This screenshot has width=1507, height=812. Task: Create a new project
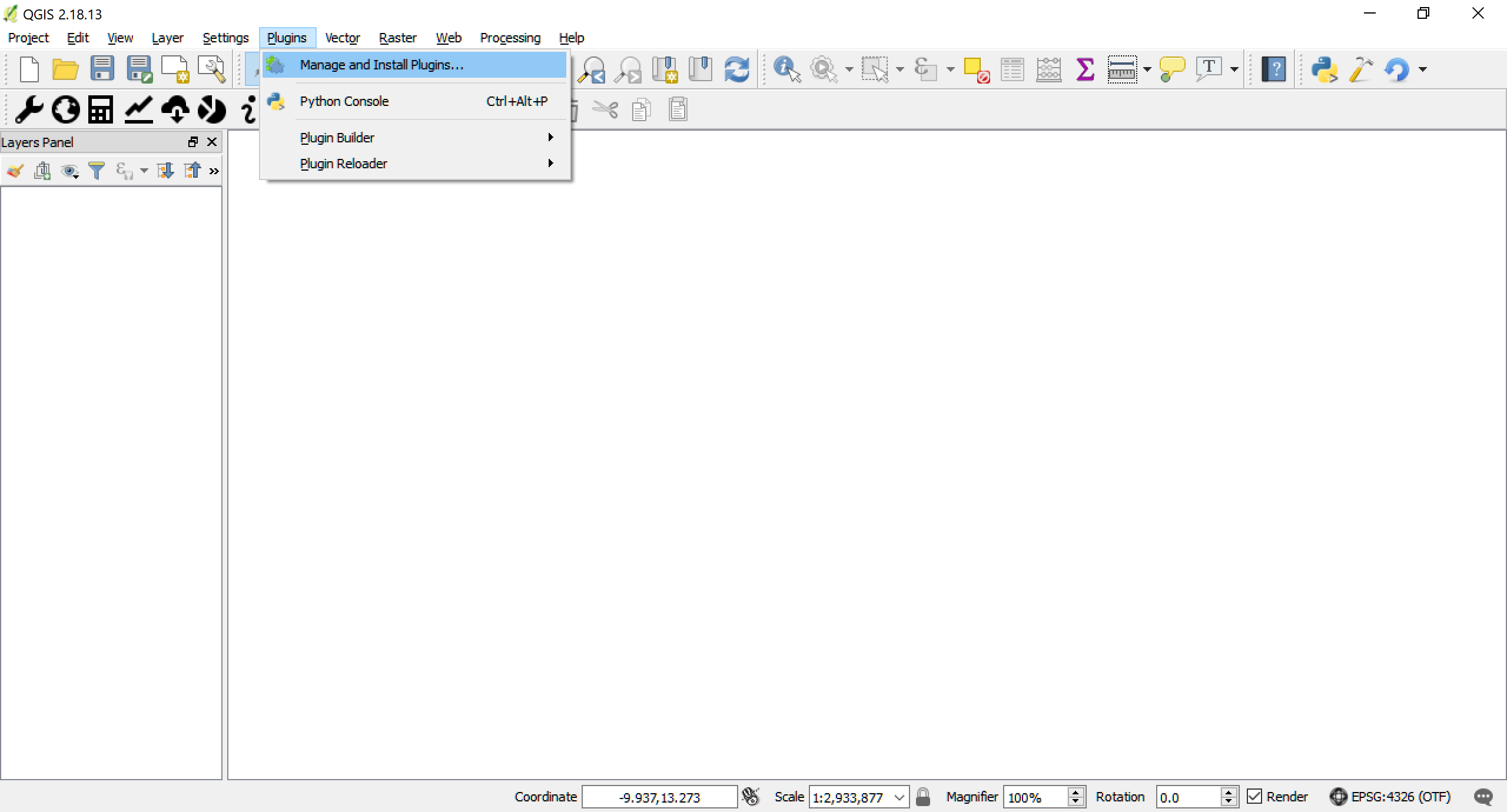pyautogui.click(x=29, y=68)
